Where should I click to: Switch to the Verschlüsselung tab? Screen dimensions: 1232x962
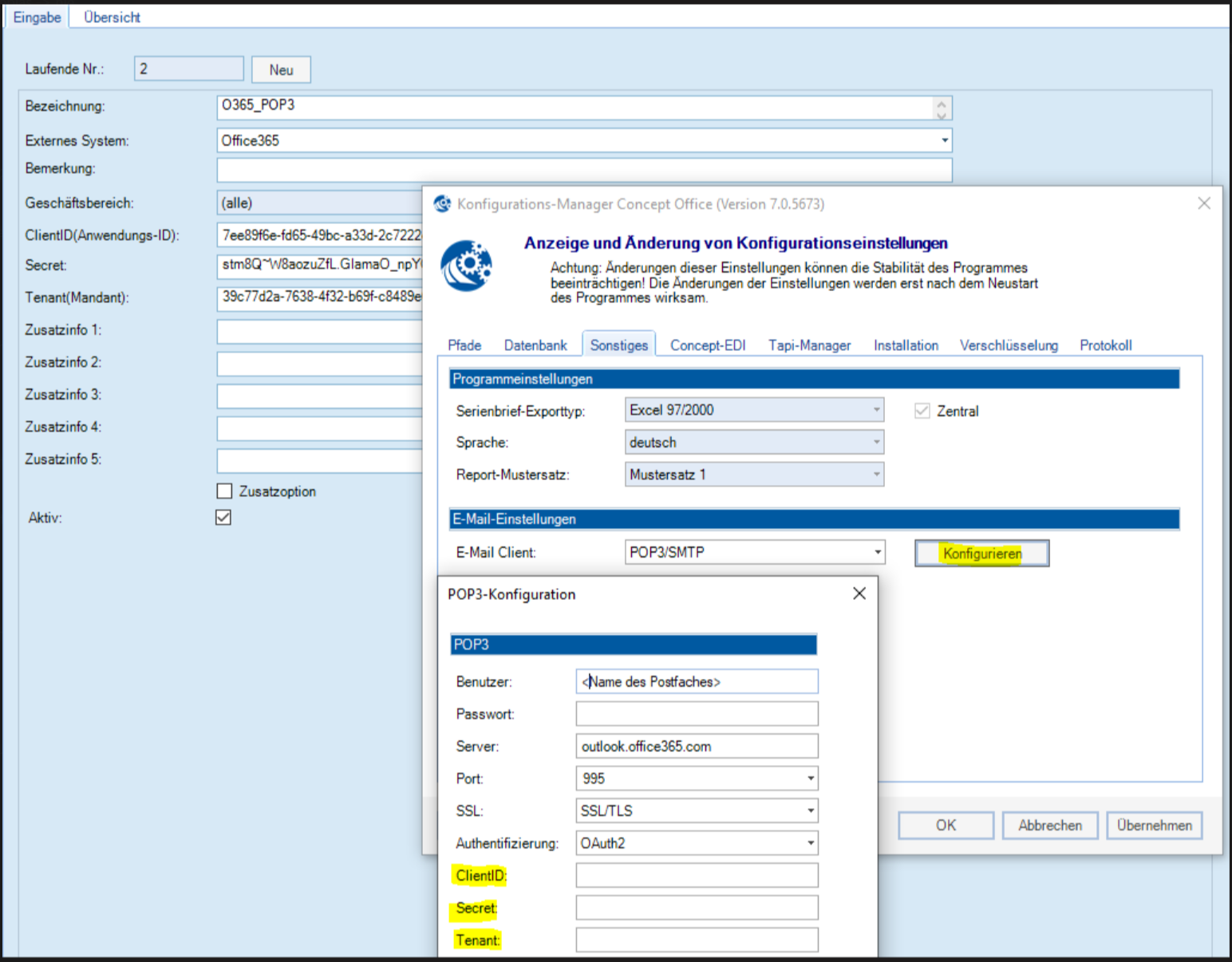[x=1008, y=345]
